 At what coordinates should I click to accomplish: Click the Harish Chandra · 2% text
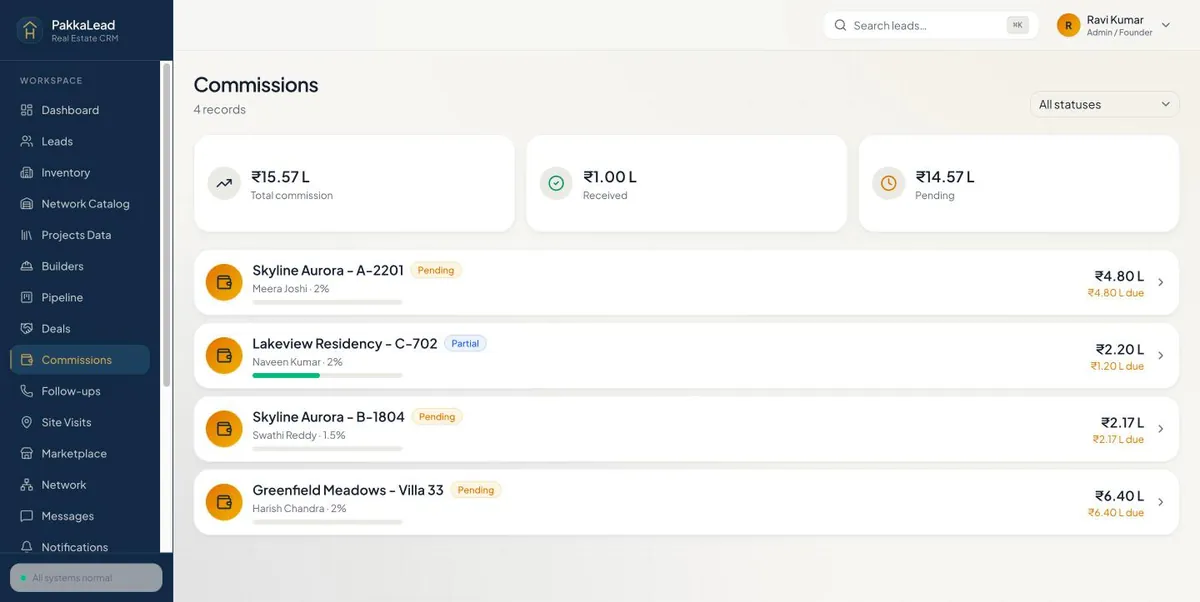pos(299,509)
